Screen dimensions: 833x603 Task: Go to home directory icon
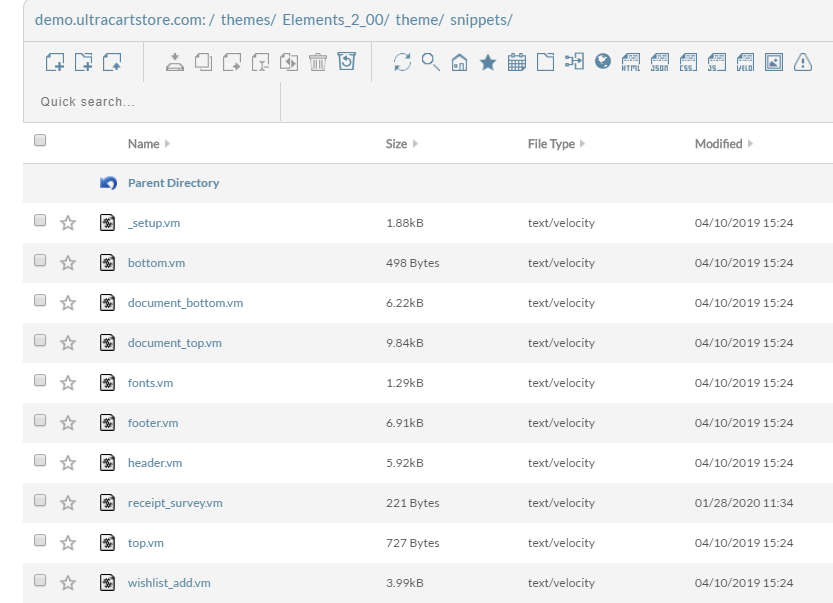coord(459,63)
